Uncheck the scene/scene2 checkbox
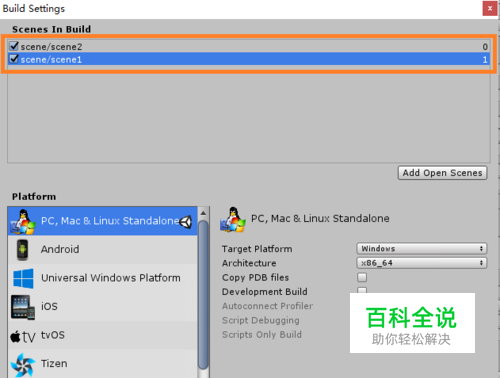 point(14,46)
